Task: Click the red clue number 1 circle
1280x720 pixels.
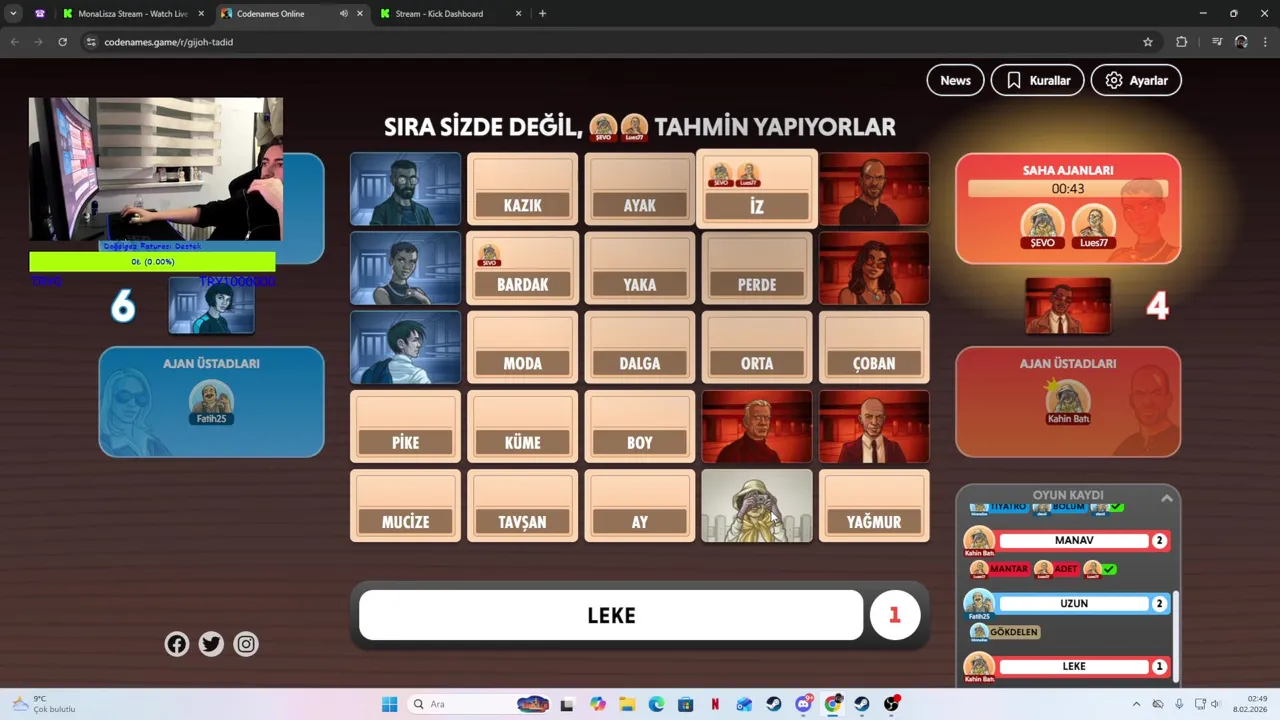Action: click(x=895, y=615)
